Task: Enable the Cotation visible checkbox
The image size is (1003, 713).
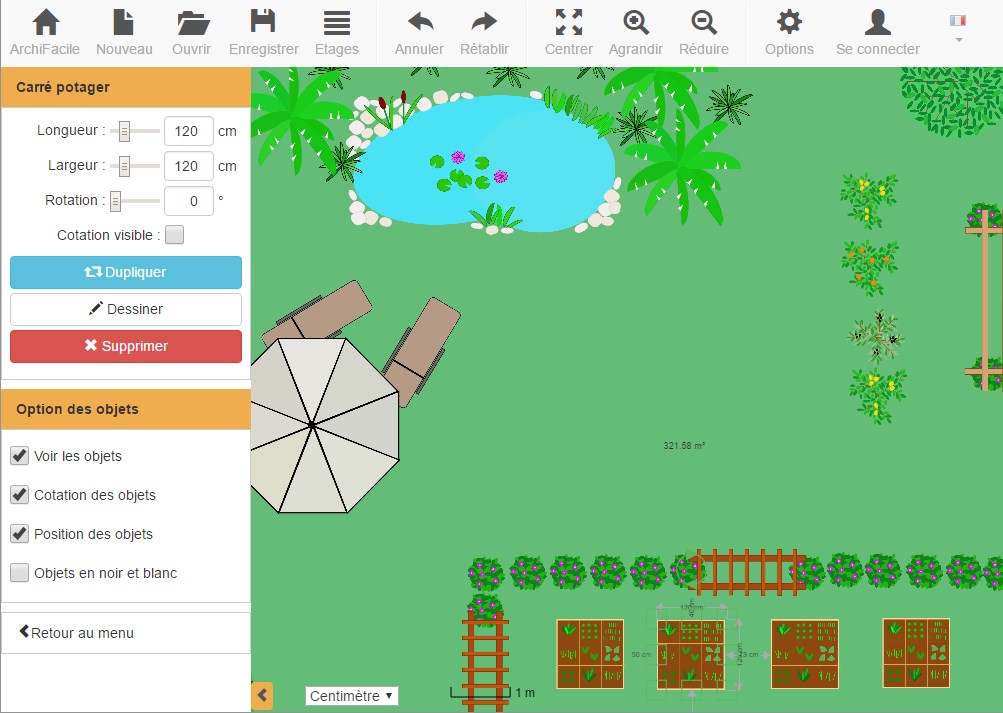Action: click(172, 234)
